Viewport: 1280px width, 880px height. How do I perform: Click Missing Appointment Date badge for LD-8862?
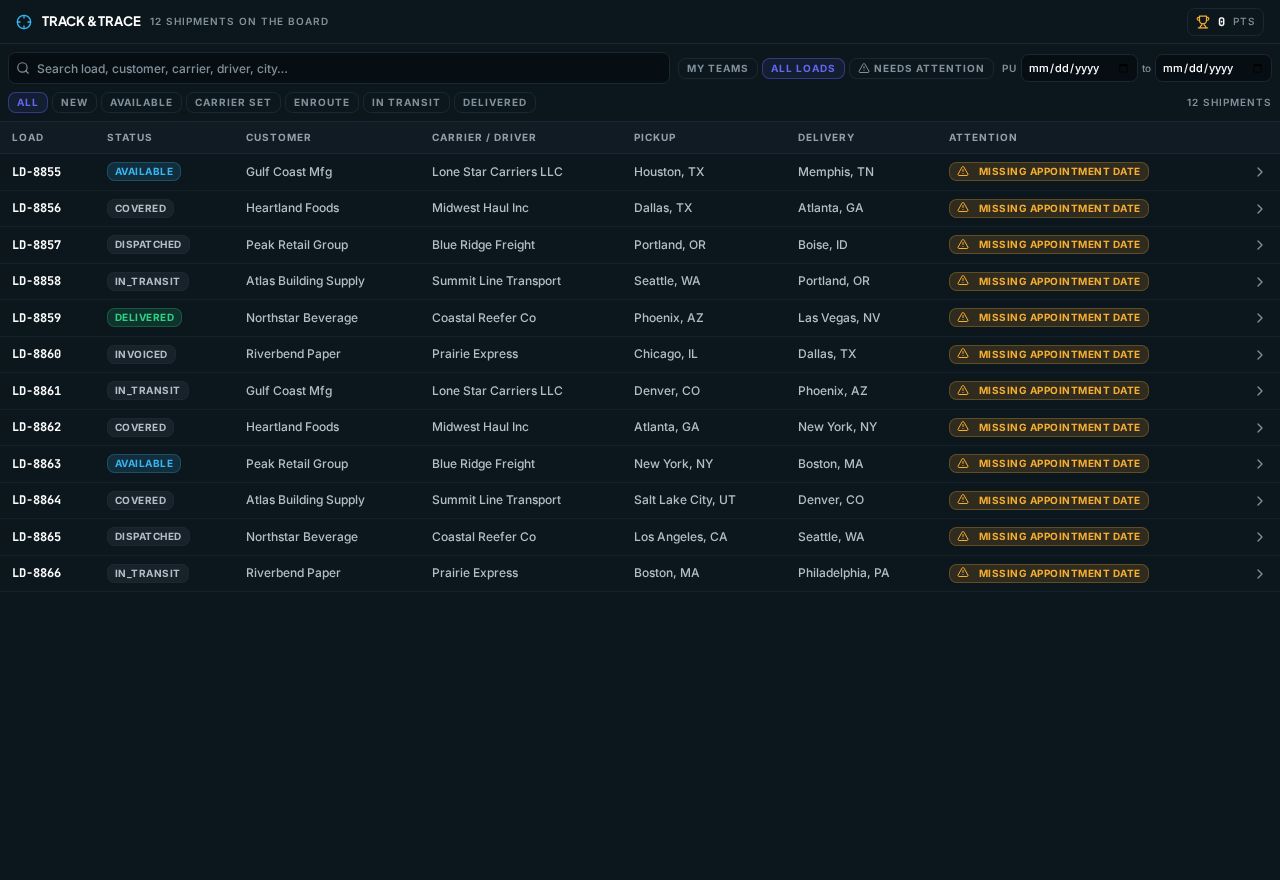pyautogui.click(x=1049, y=427)
